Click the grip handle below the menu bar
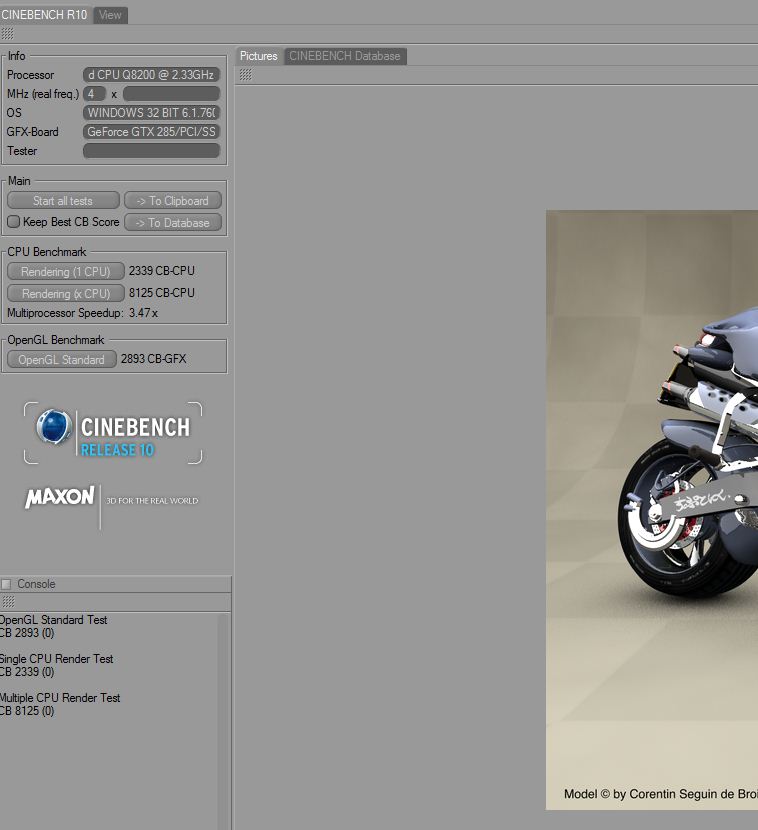The width and height of the screenshot is (758, 830). click(x=7, y=34)
